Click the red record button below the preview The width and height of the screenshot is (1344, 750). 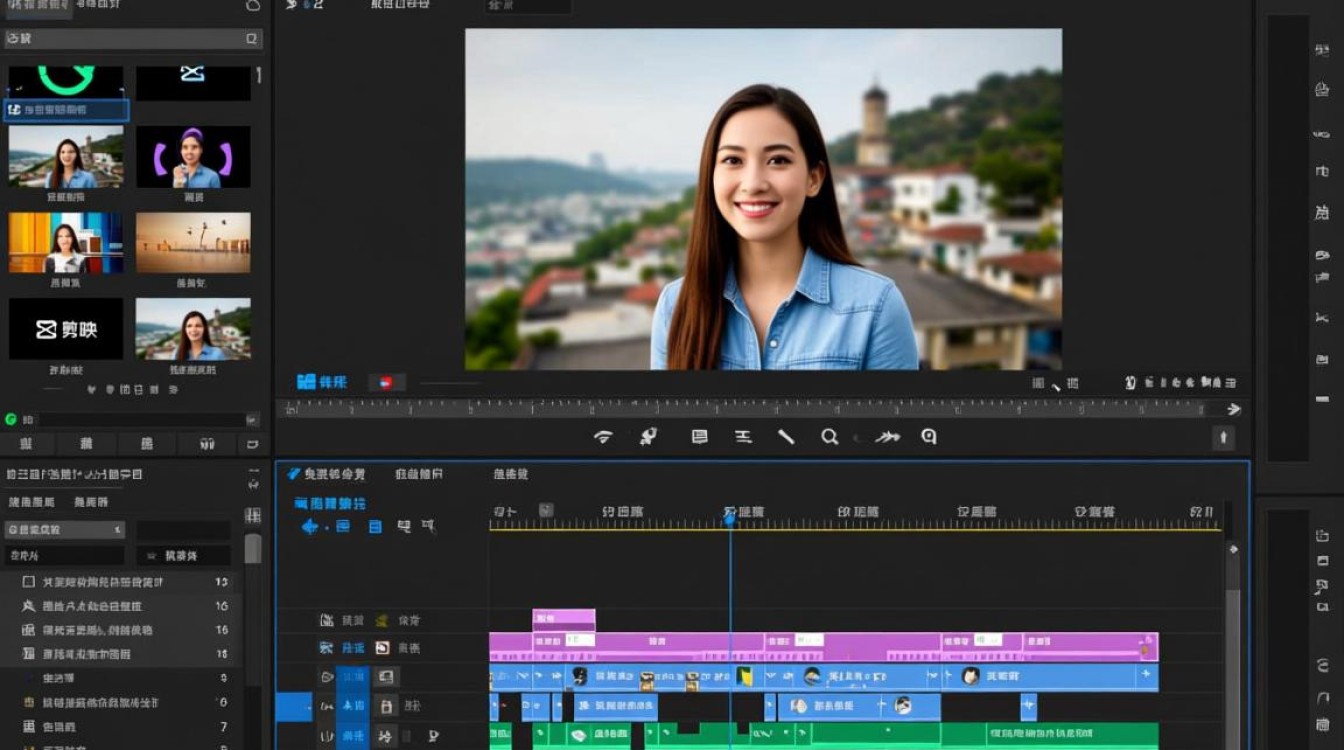click(386, 382)
